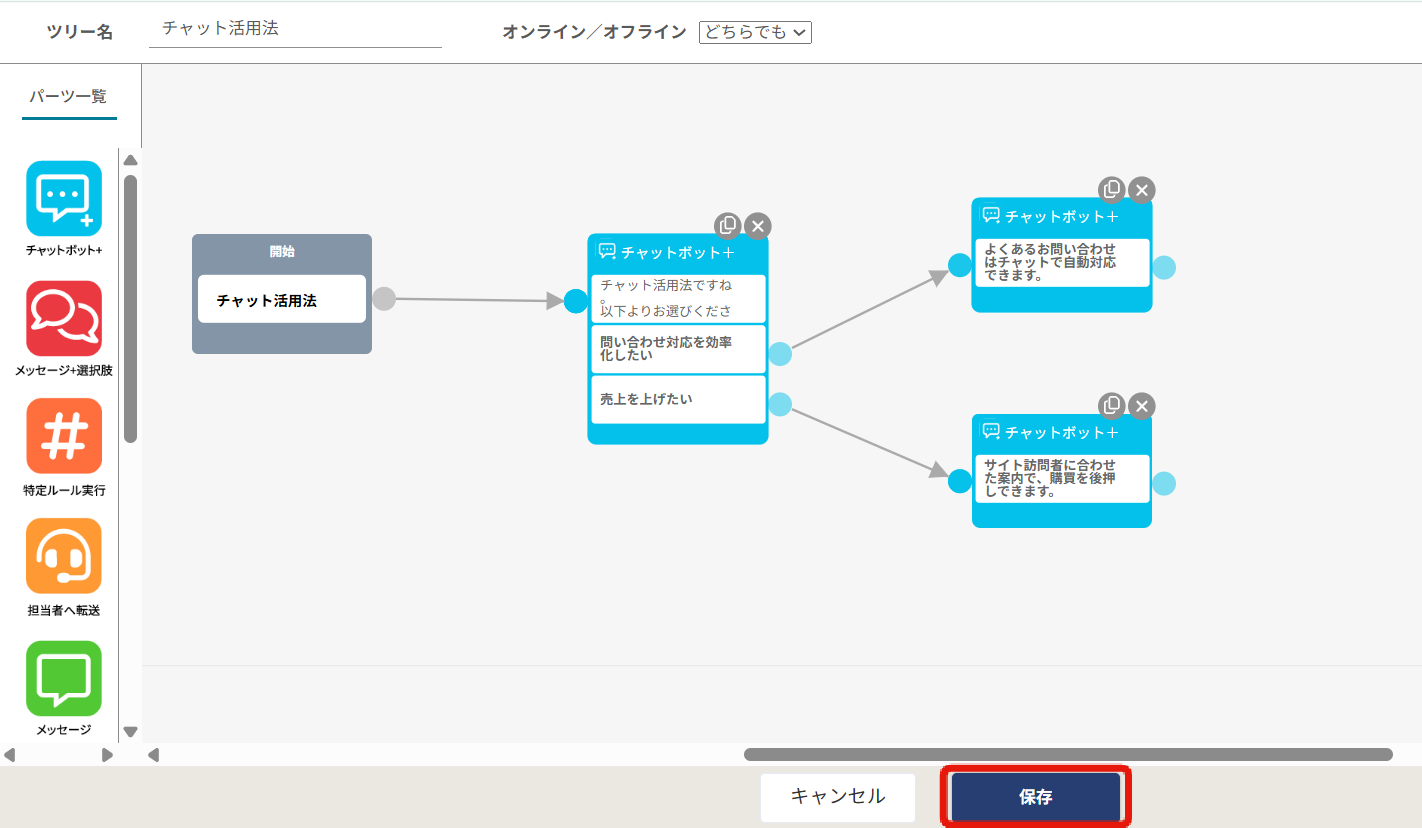1422x828 pixels.
Task: Select the 売上を上げたい choice option
Action: 678,399
